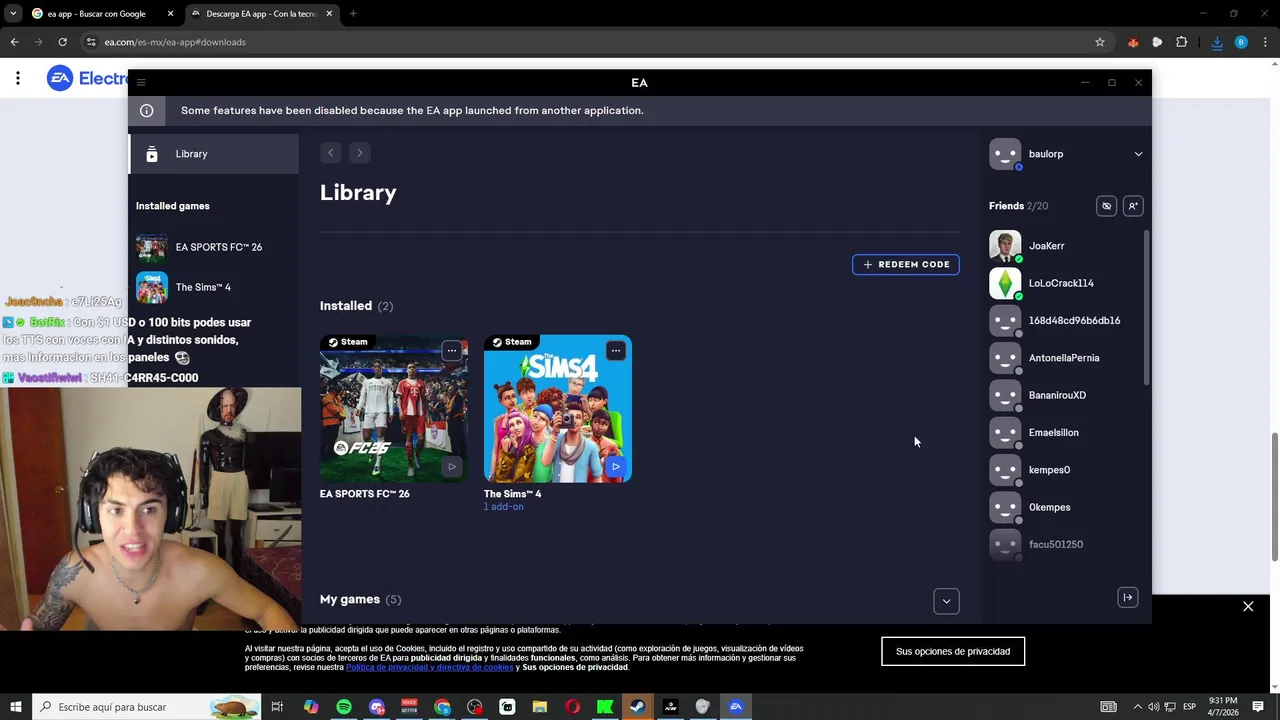This screenshot has width=1280, height=720.
Task: Open the Windows notification center
Action: click(x=1259, y=707)
